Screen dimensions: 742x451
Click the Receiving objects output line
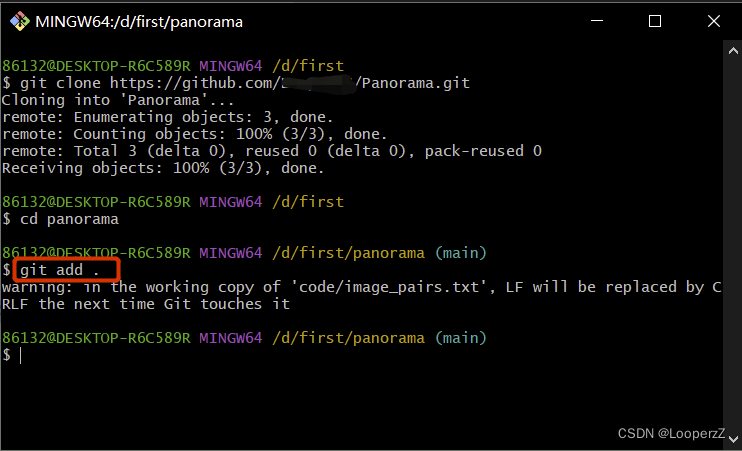pyautogui.click(x=163, y=168)
